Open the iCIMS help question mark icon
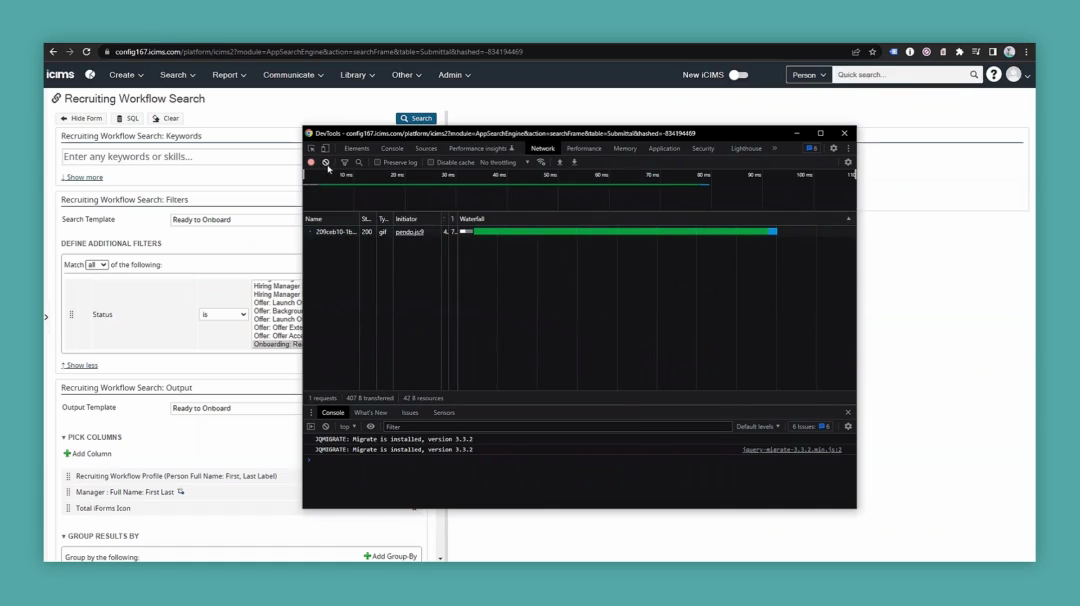 pos(993,74)
